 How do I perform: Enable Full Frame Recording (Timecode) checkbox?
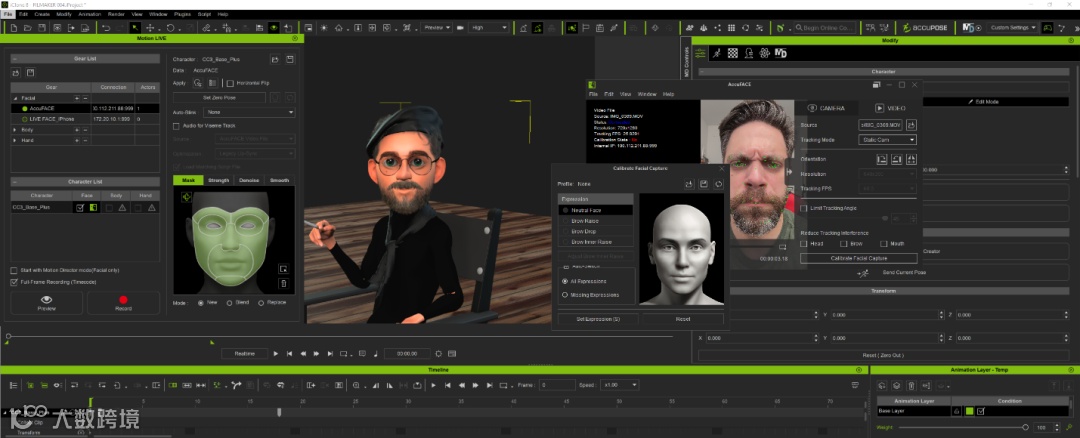(x=13, y=281)
